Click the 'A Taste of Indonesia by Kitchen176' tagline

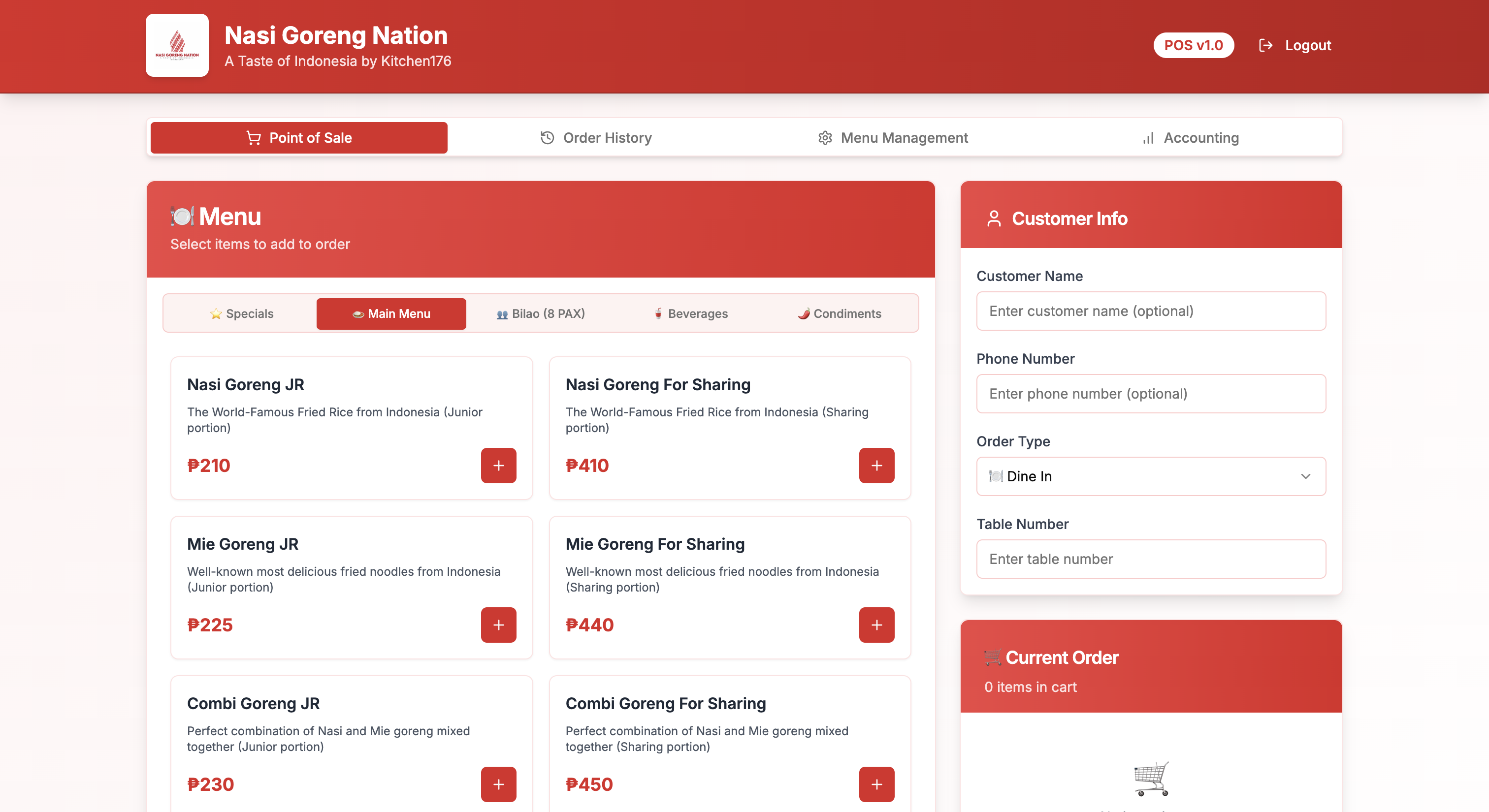(338, 61)
